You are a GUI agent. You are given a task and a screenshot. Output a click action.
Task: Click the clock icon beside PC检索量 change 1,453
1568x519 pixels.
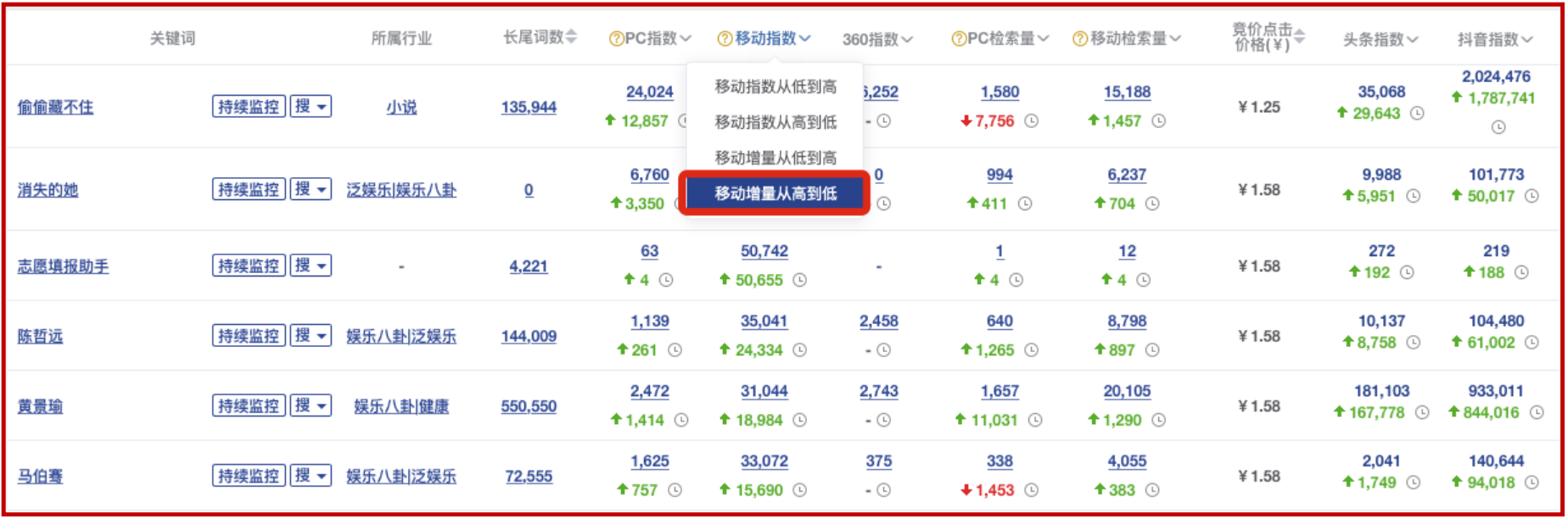point(1032,490)
